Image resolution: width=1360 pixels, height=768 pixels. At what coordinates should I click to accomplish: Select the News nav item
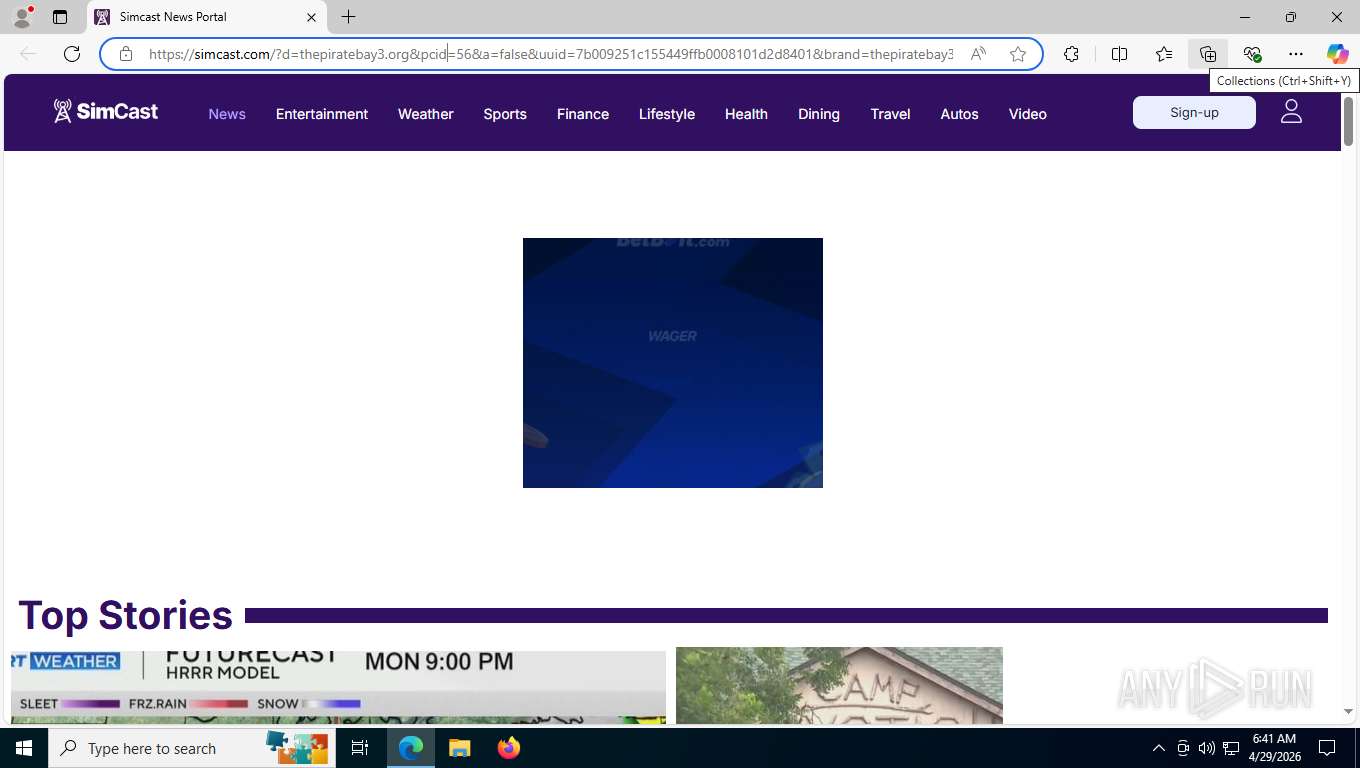(227, 114)
